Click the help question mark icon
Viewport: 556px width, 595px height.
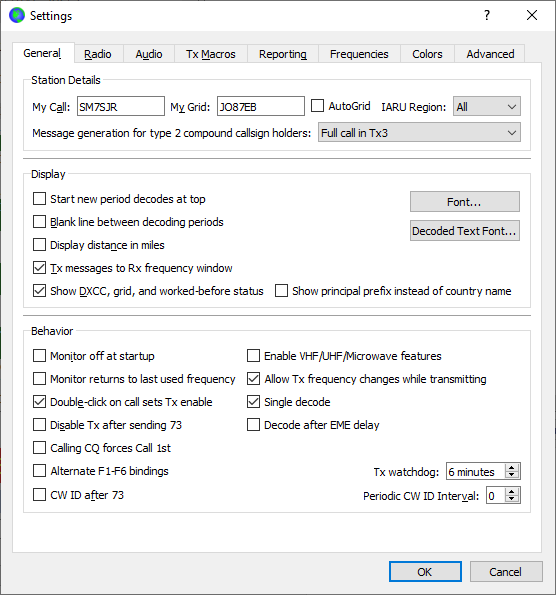coord(487,15)
